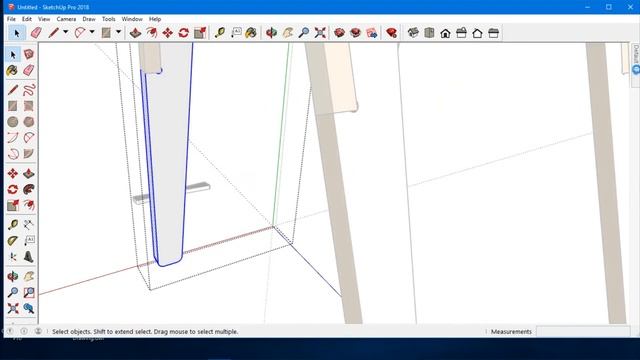Activate the Rotated Rectangle tool
This screenshot has height=360, width=640.
(x=29, y=106)
